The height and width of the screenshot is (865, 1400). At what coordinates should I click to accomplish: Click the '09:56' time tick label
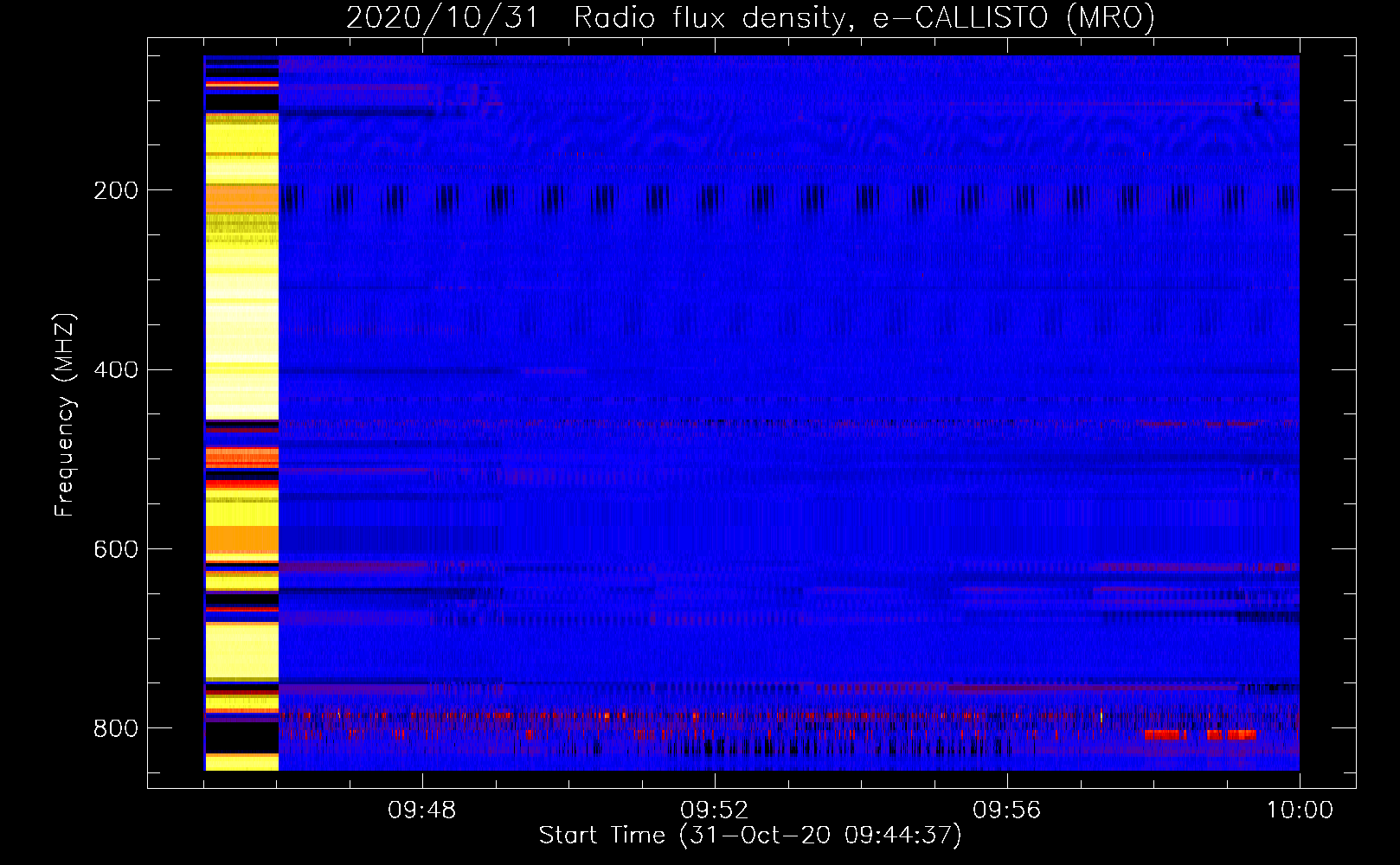tap(1007, 811)
